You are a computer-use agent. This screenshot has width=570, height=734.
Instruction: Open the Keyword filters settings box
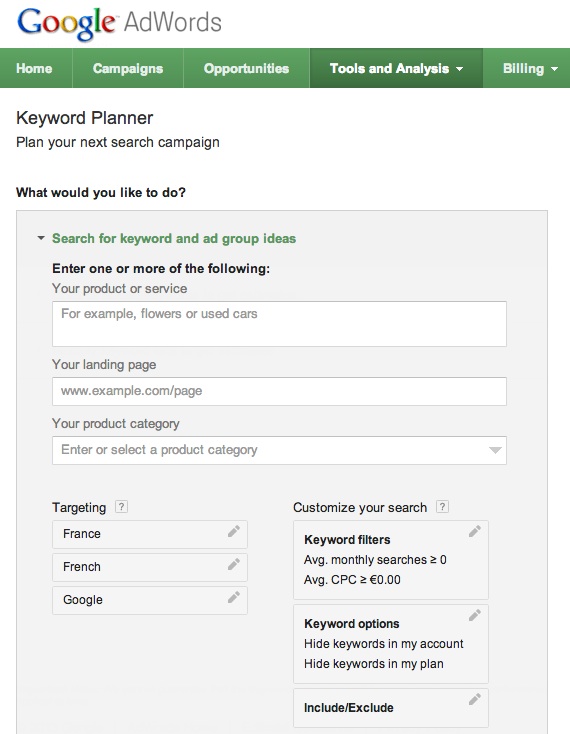(391, 560)
